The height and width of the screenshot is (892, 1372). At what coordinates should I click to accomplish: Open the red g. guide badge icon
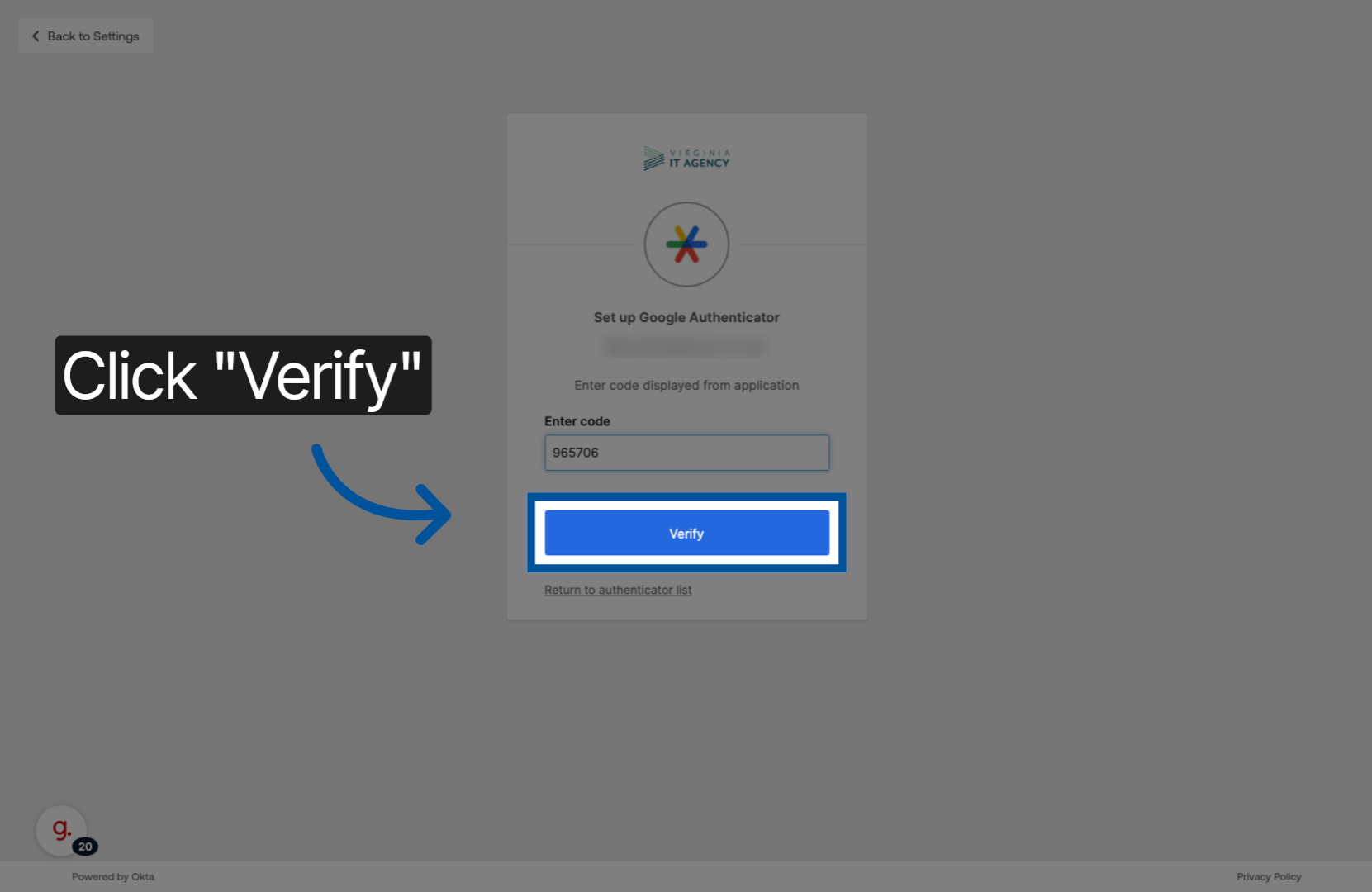pos(61,830)
